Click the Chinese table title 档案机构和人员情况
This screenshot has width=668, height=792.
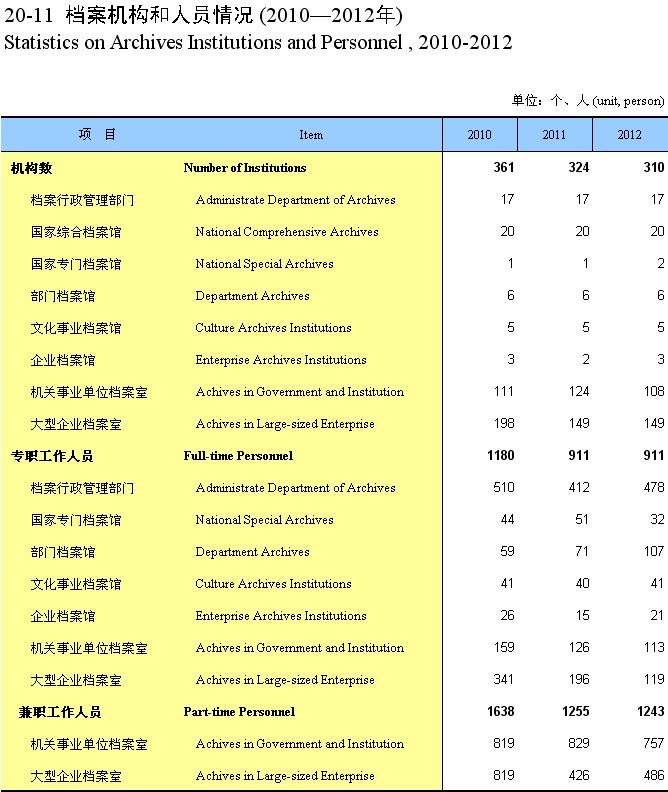click(x=159, y=15)
